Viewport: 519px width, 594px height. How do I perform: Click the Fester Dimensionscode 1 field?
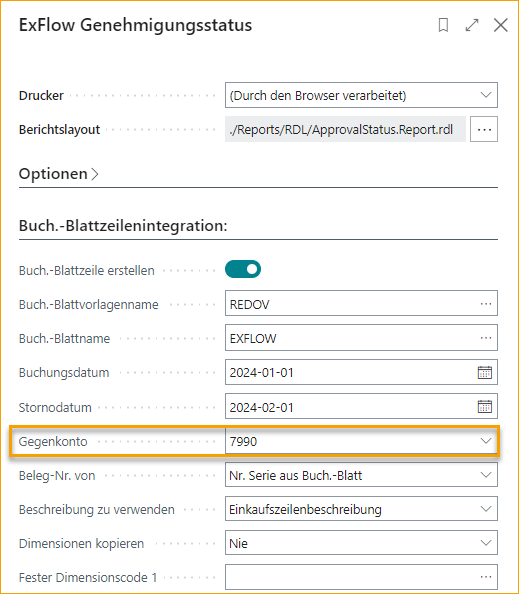[x=361, y=577]
